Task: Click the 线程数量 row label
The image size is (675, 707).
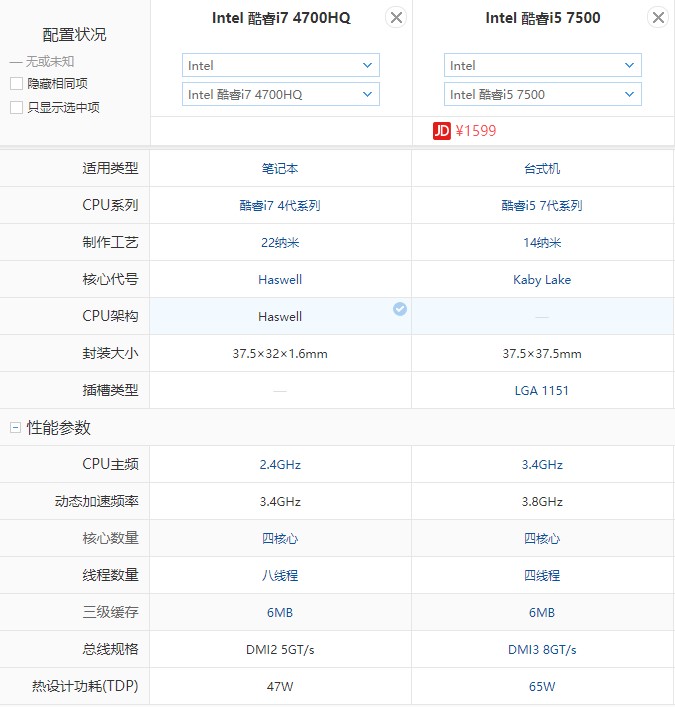Action: [110, 575]
